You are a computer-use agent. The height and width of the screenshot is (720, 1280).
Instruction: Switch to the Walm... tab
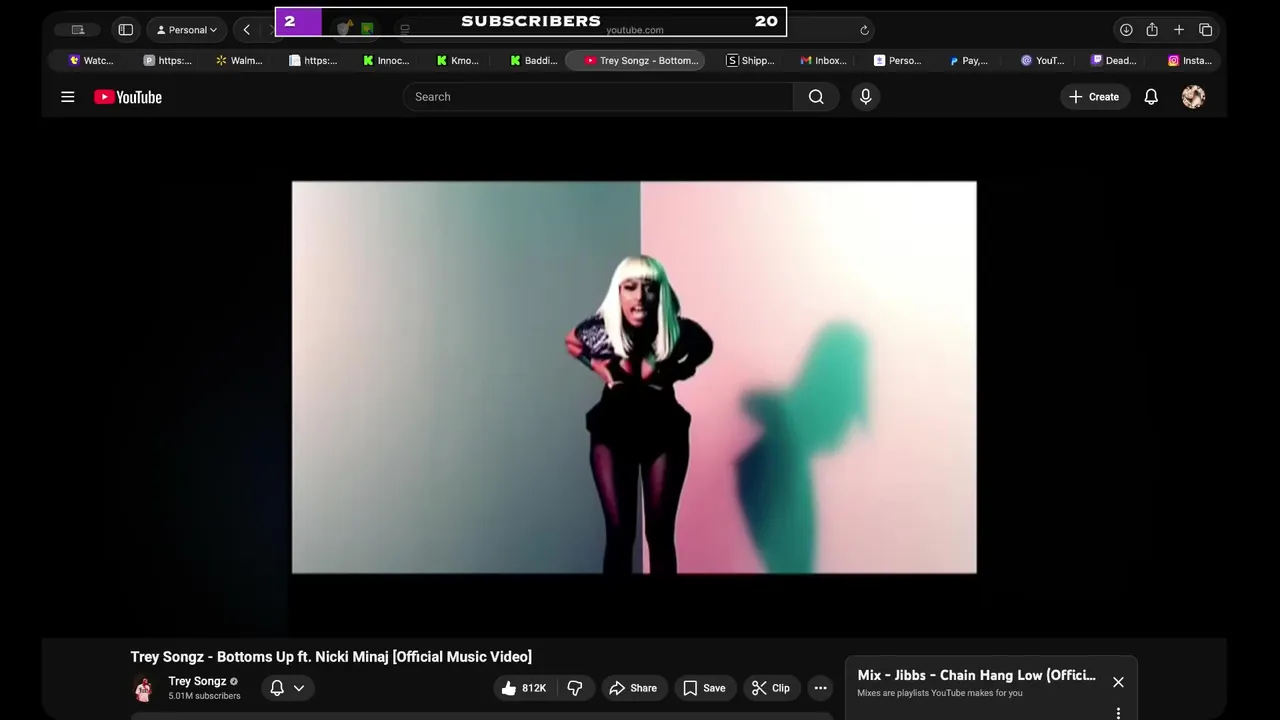(239, 61)
